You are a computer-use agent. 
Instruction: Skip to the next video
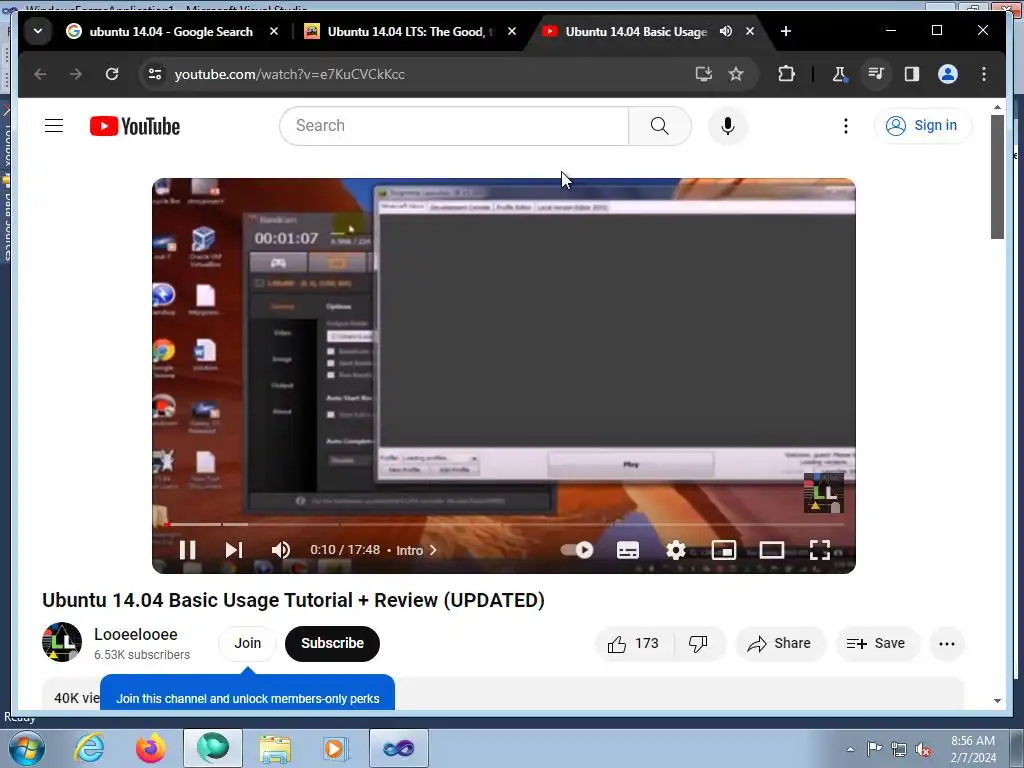[x=234, y=550]
